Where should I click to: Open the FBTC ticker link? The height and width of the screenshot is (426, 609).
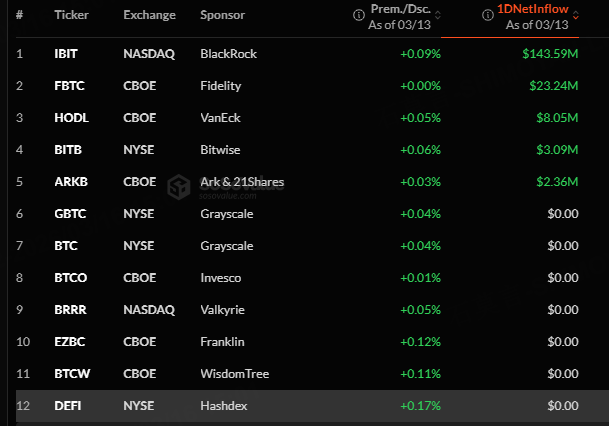click(70, 86)
